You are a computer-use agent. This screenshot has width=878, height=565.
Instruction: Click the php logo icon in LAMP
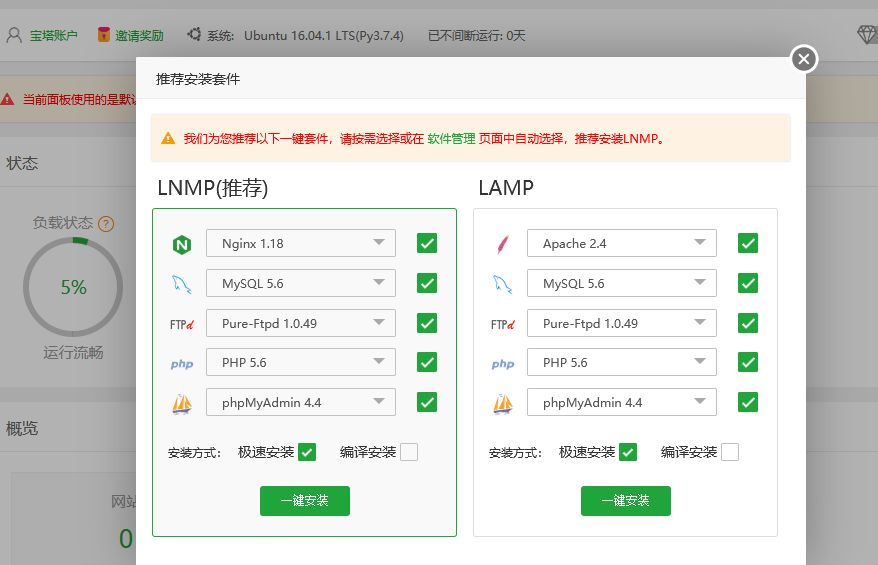click(x=503, y=364)
